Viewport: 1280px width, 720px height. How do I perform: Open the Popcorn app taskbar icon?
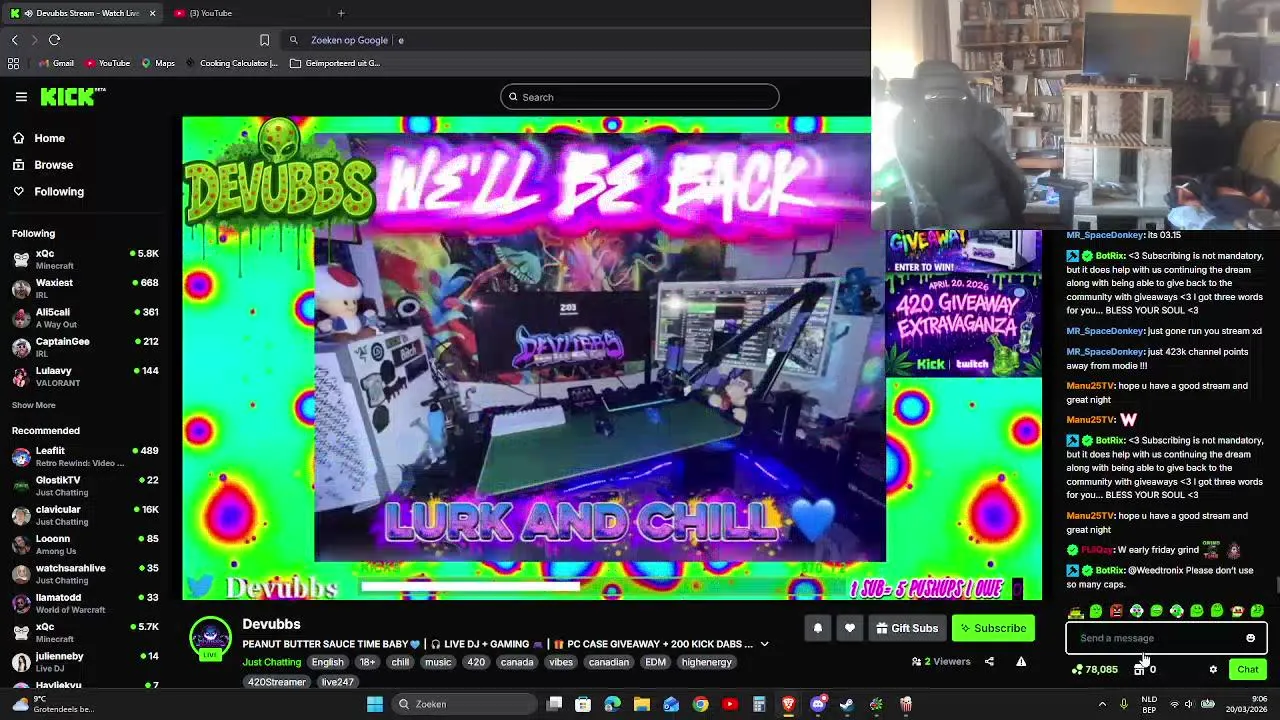point(906,704)
